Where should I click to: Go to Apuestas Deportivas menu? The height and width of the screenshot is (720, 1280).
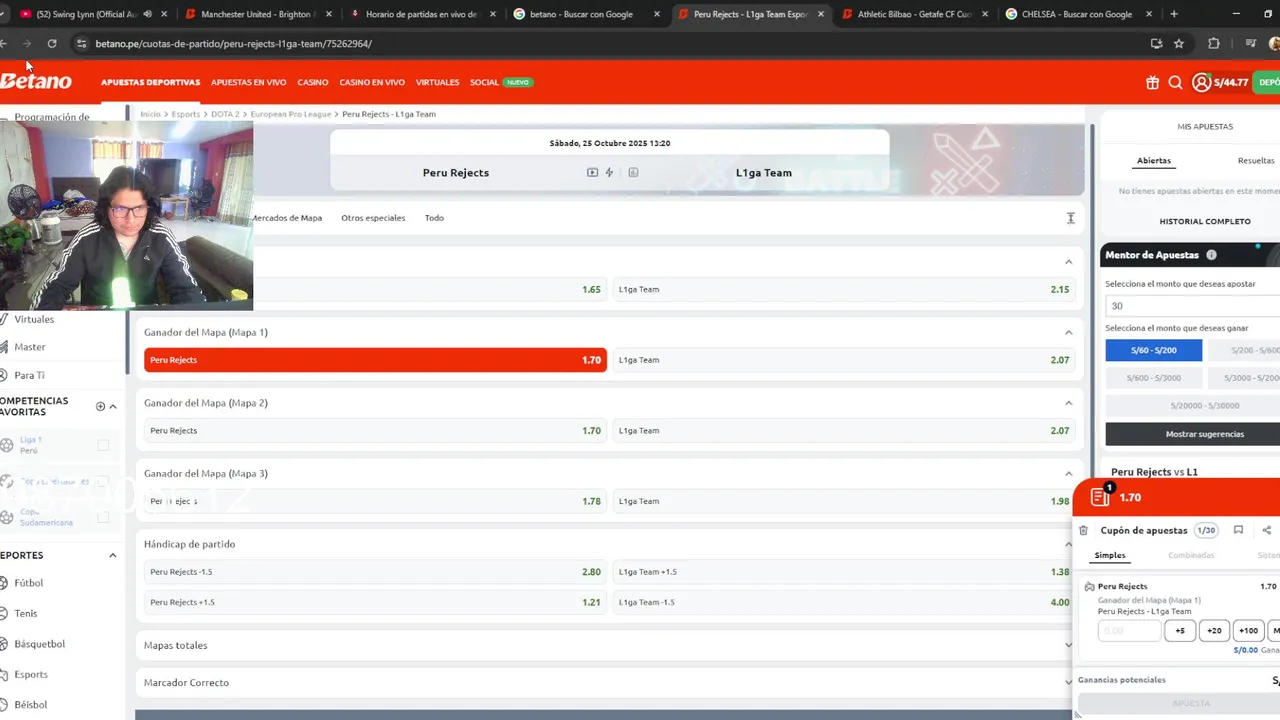pos(150,82)
